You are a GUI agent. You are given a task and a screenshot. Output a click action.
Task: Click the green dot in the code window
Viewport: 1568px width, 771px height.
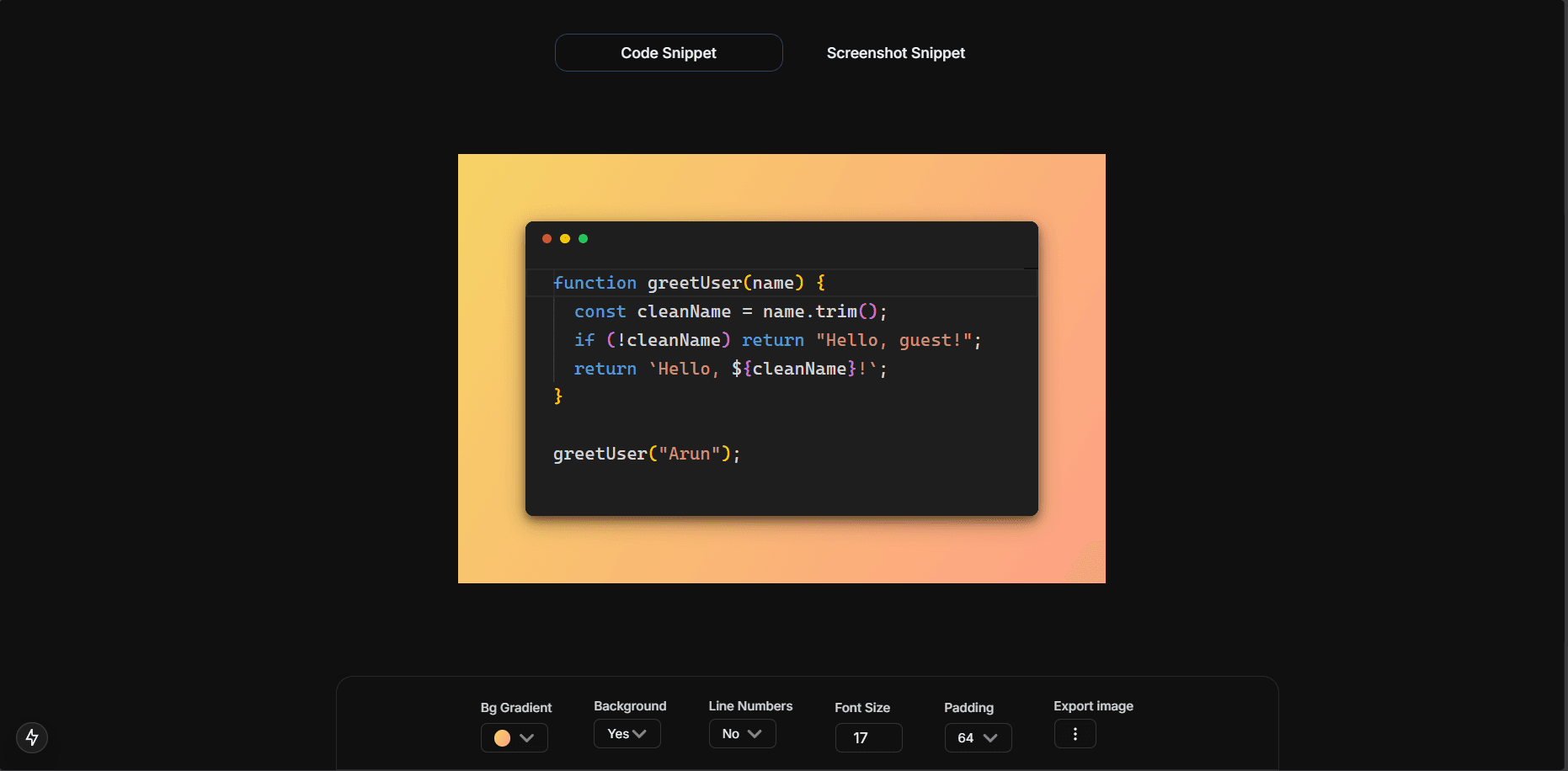(583, 239)
